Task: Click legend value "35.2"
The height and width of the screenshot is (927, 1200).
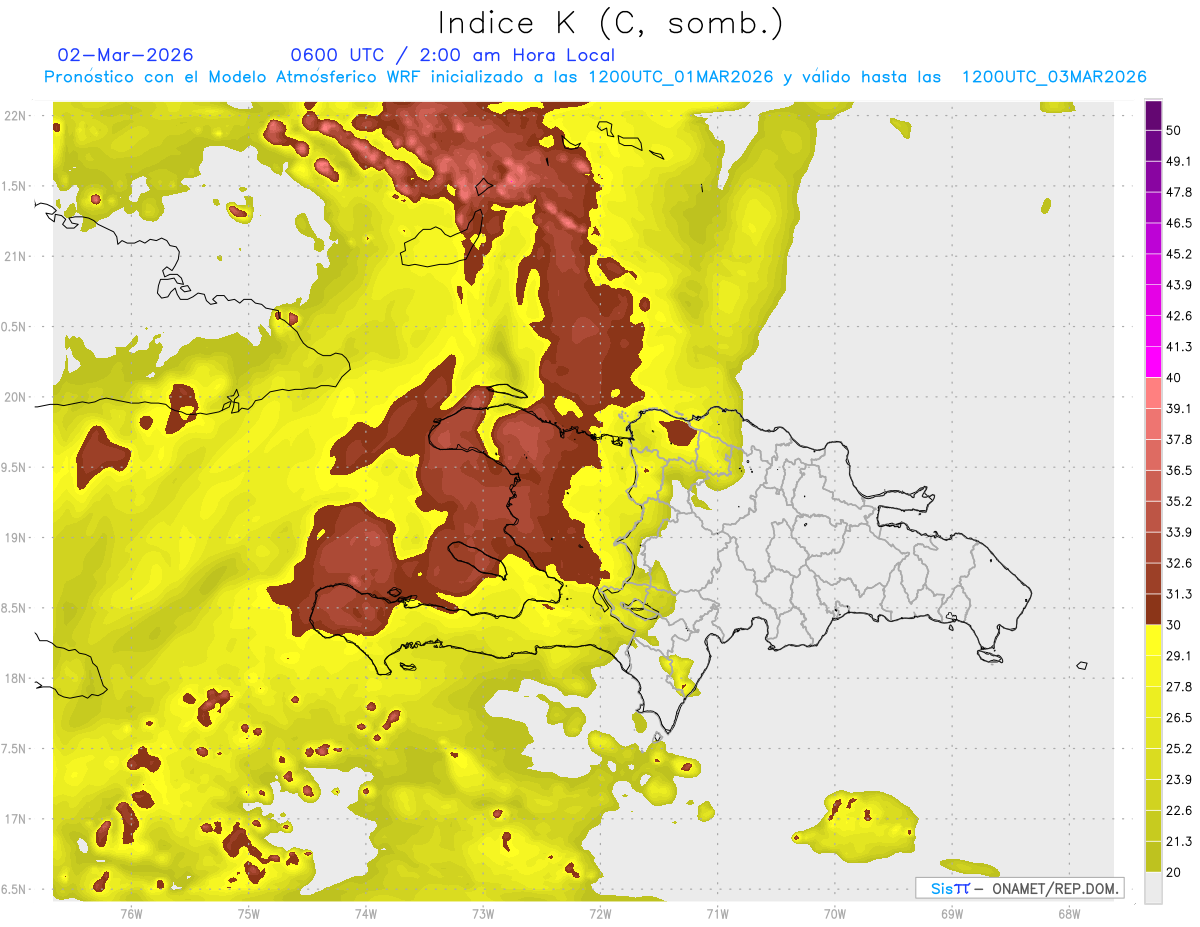Action: pos(1179,501)
